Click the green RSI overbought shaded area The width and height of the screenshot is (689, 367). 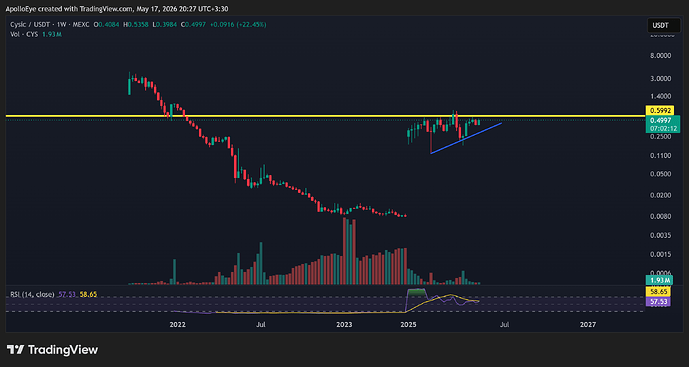click(x=417, y=292)
